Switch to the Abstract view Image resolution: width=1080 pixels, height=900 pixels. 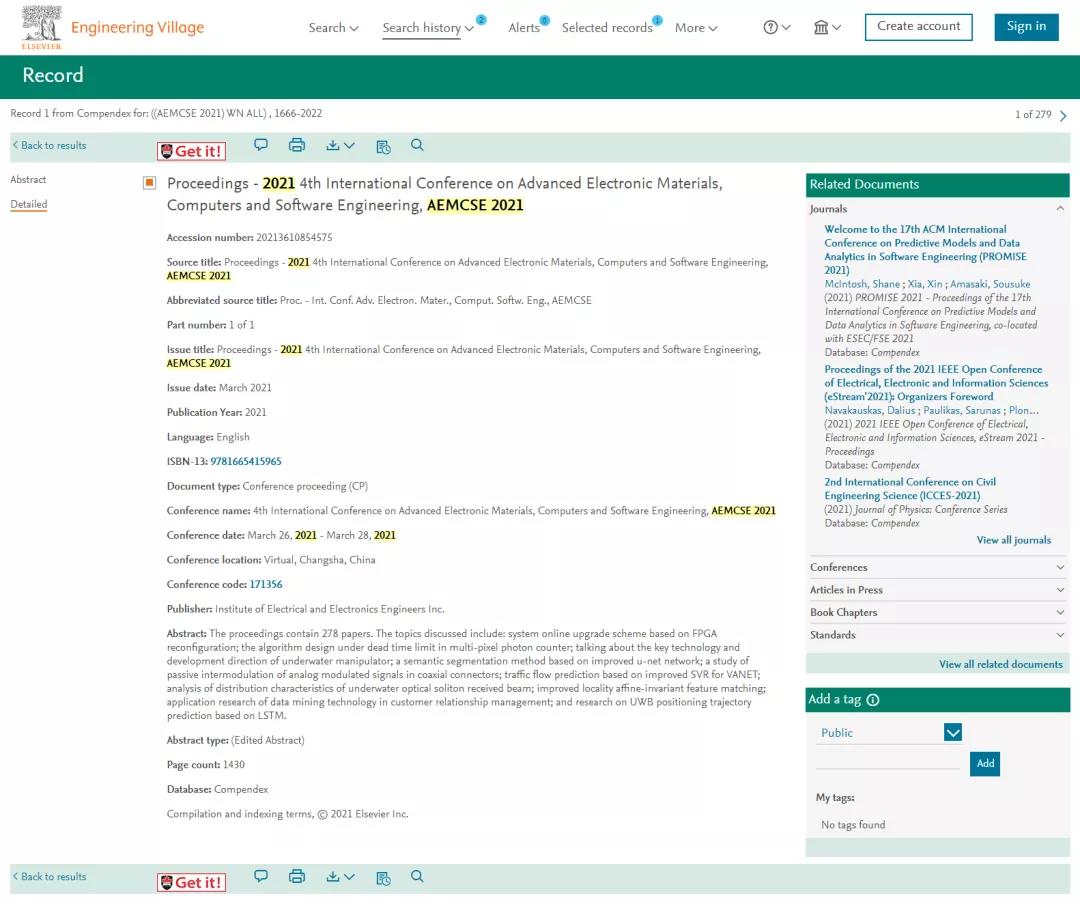click(28, 180)
